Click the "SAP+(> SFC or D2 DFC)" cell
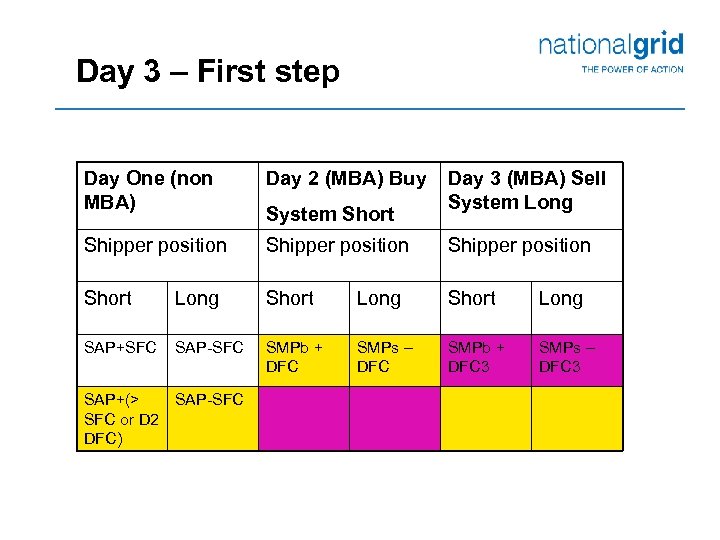Viewport: 720px width, 540px height. pos(121,419)
